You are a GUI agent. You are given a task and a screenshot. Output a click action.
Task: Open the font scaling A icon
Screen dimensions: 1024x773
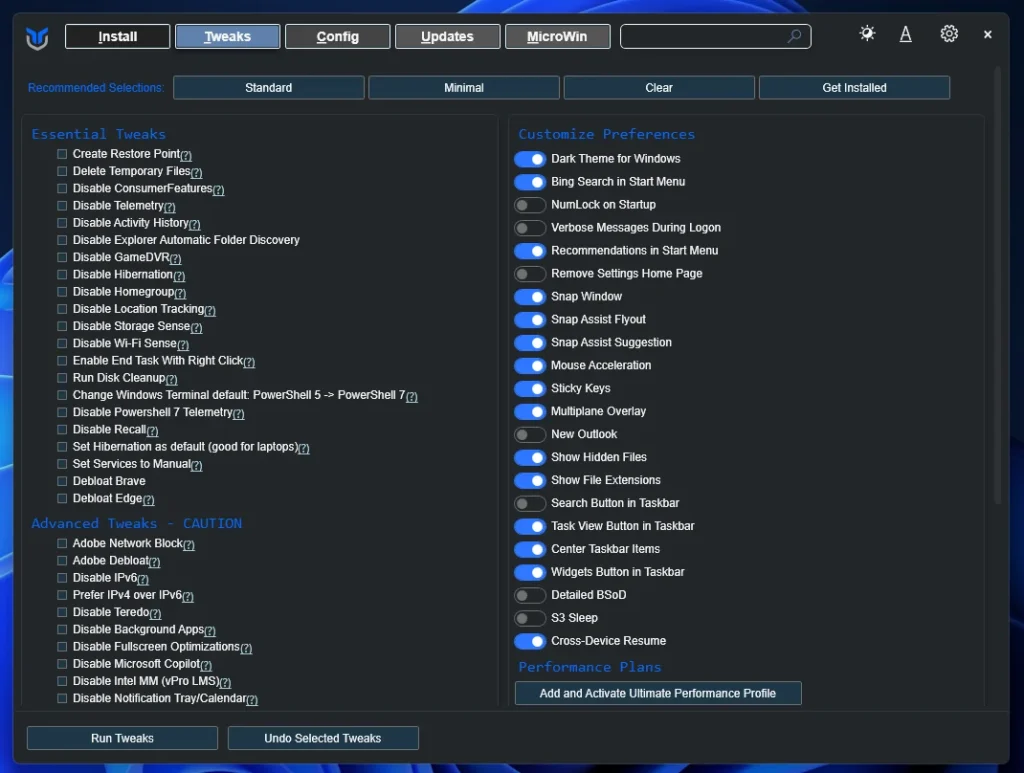[906, 34]
